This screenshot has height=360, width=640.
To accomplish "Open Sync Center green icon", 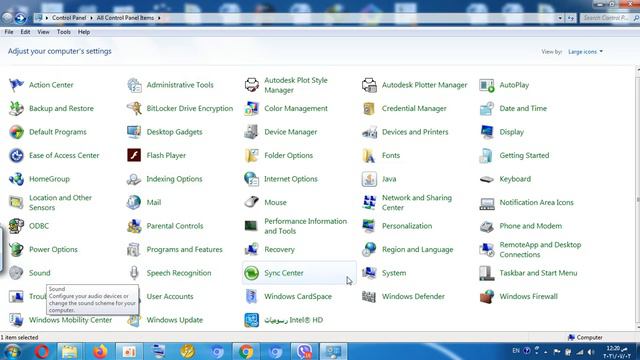I will [x=251, y=273].
